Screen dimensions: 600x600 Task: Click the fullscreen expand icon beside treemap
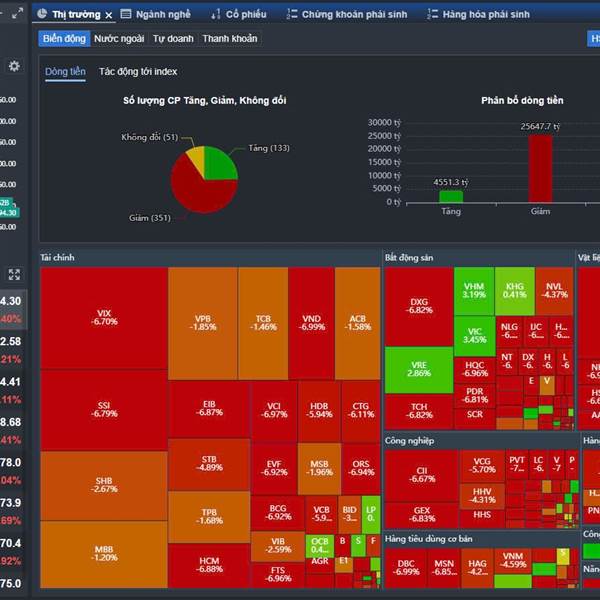14,274
